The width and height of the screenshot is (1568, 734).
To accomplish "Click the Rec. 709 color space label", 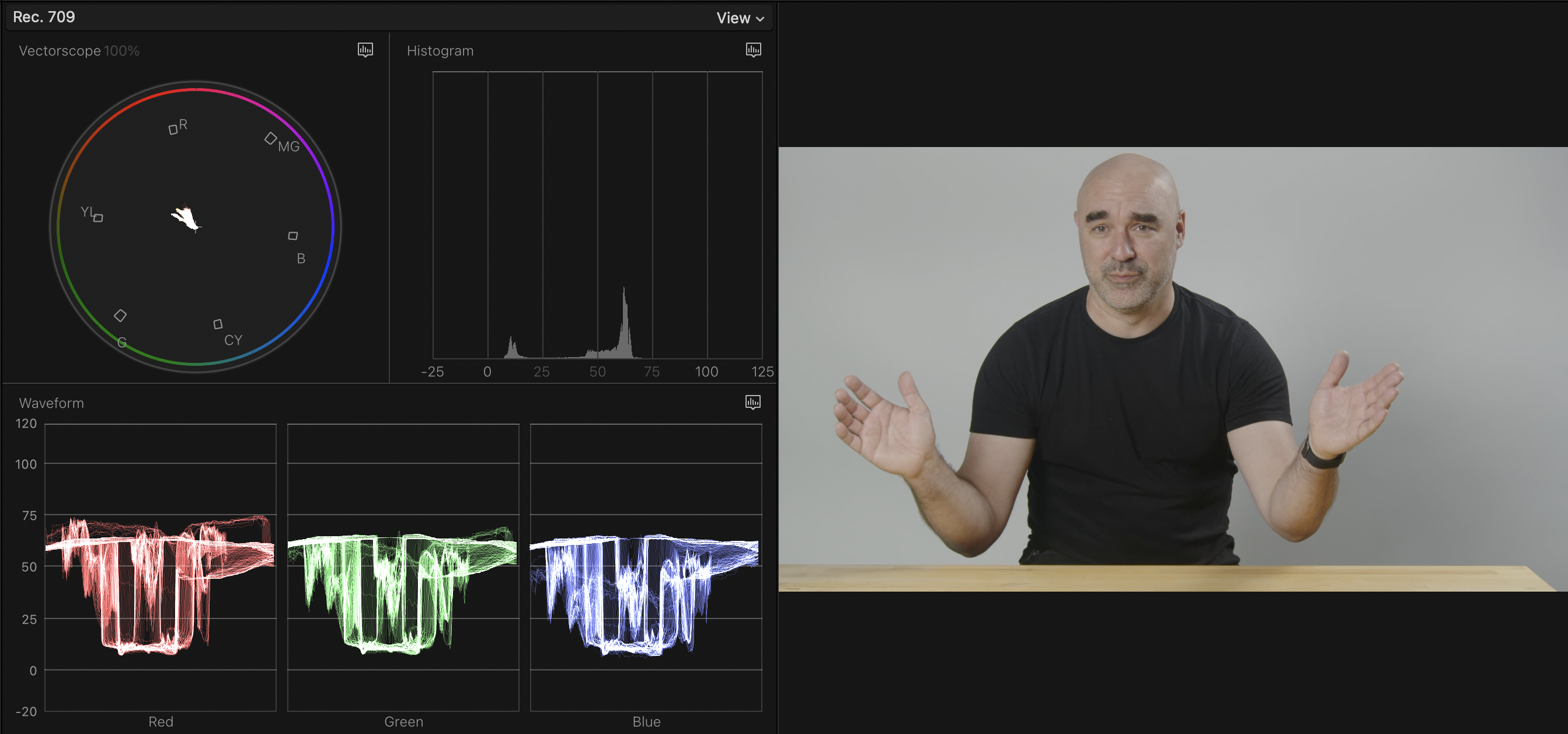I will [x=44, y=17].
